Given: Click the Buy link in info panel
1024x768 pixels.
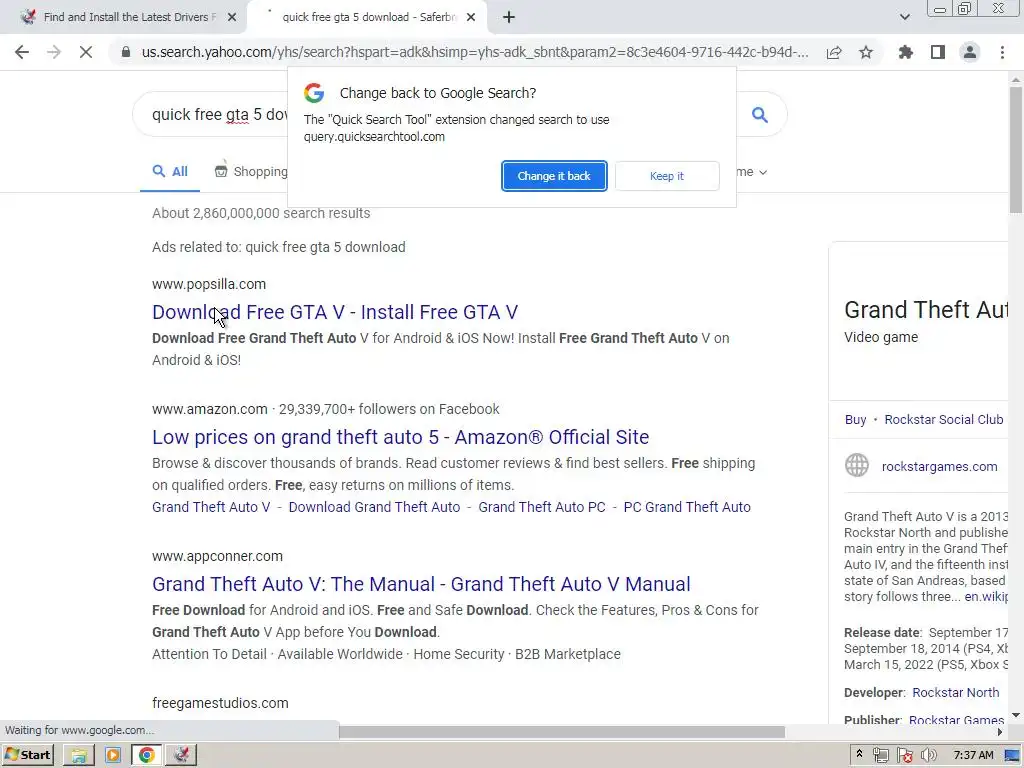Looking at the screenshot, I should (x=856, y=420).
